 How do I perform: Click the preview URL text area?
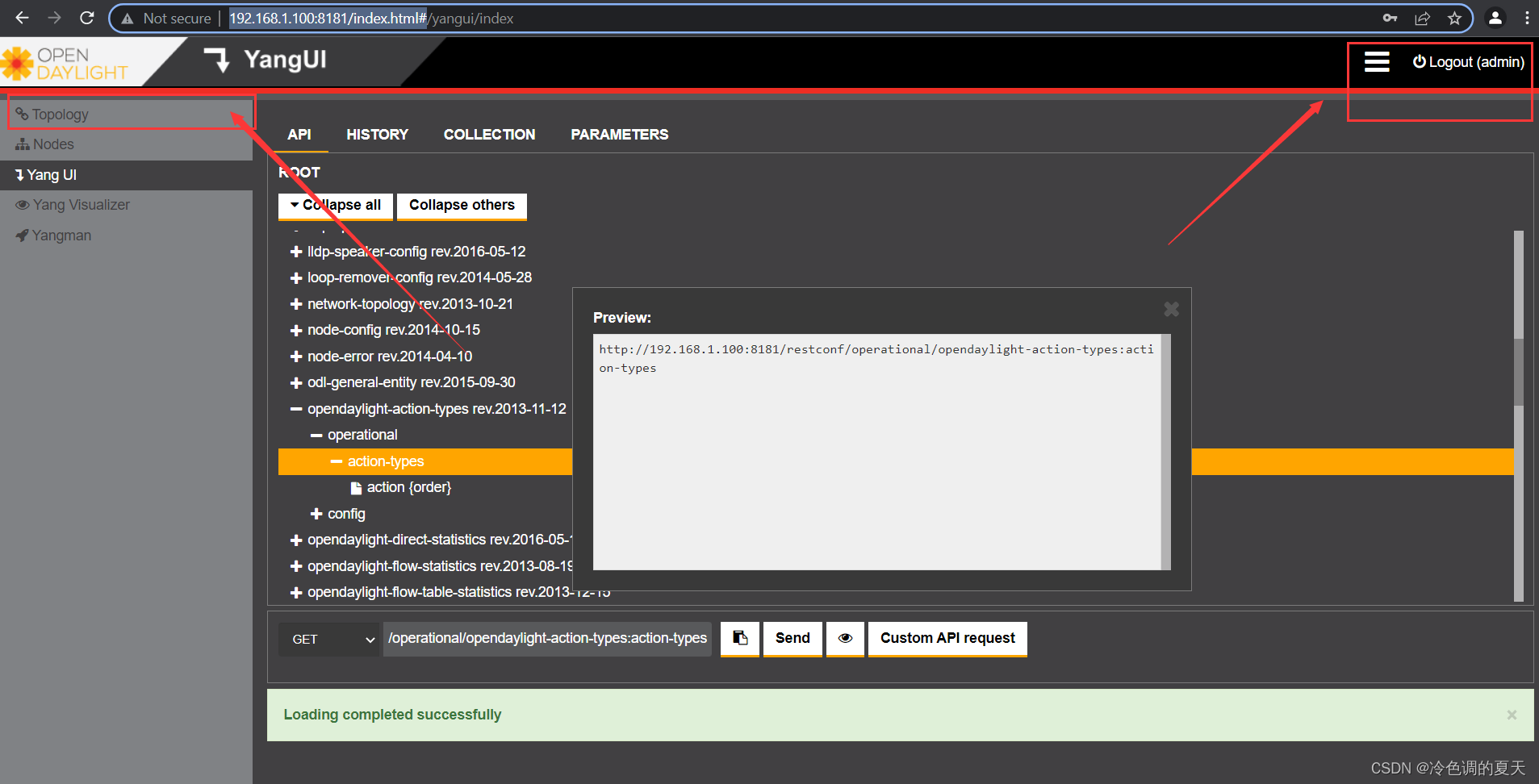tap(876, 452)
